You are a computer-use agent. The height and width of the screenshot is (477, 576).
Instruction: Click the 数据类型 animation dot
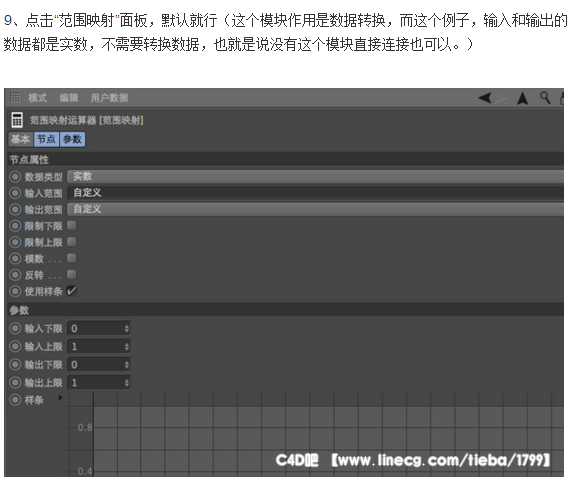(15, 177)
